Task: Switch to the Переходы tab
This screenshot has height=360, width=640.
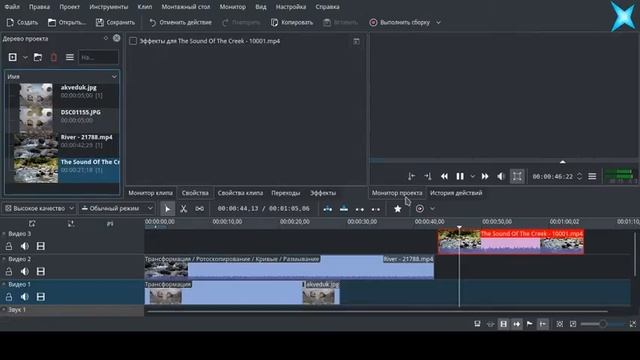Action: (286, 193)
